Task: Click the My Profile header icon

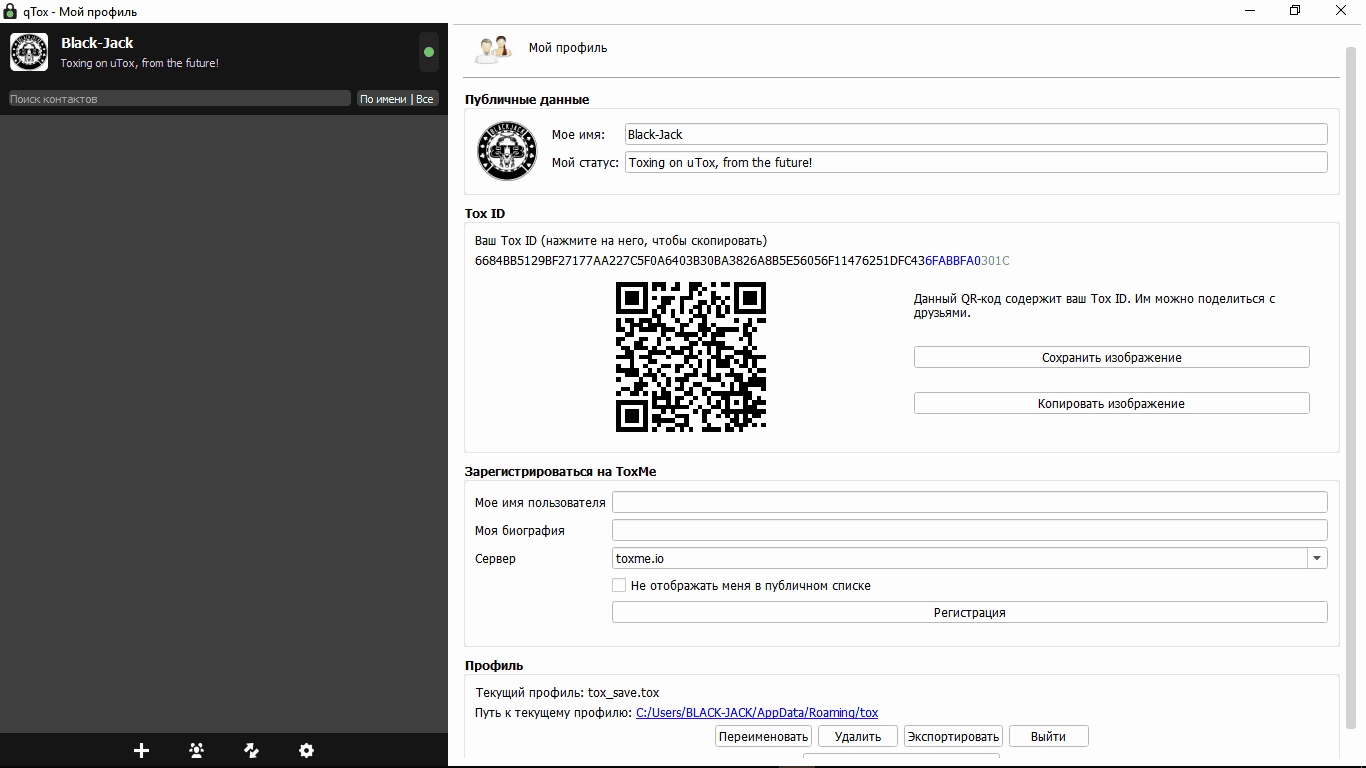Action: (493, 48)
